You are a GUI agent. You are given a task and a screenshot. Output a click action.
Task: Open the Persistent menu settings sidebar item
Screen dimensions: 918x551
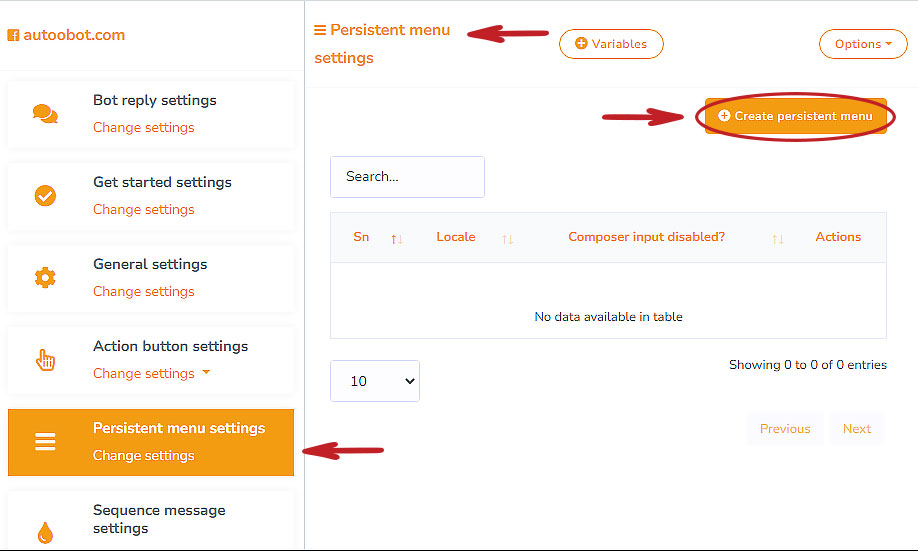tap(179, 429)
